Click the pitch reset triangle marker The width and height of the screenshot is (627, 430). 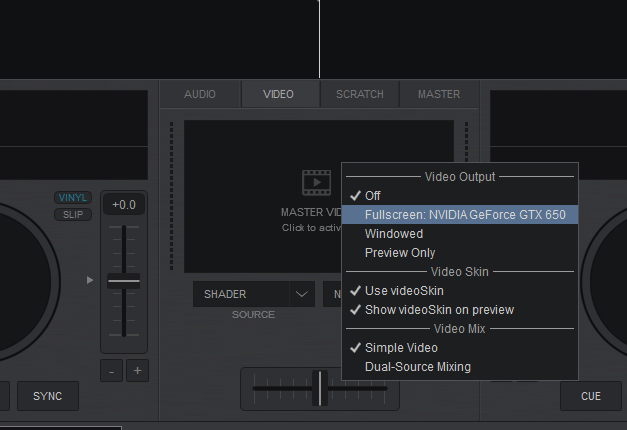click(x=90, y=280)
